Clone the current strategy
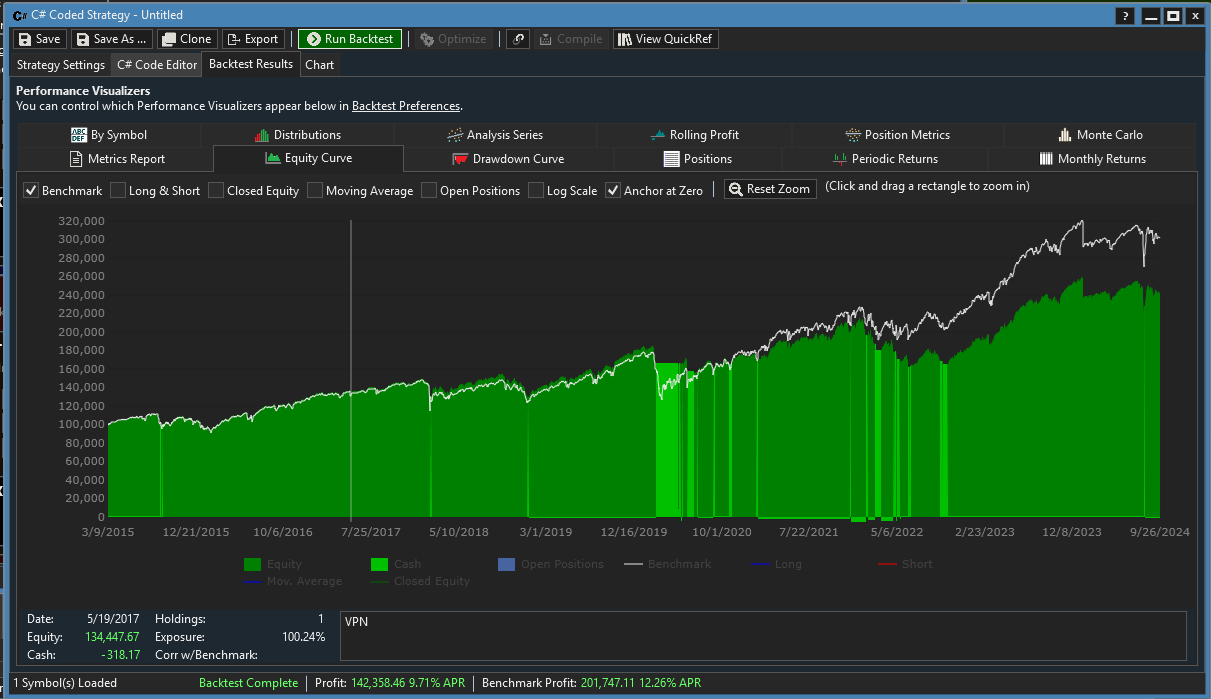The width and height of the screenshot is (1211, 699). (186, 39)
